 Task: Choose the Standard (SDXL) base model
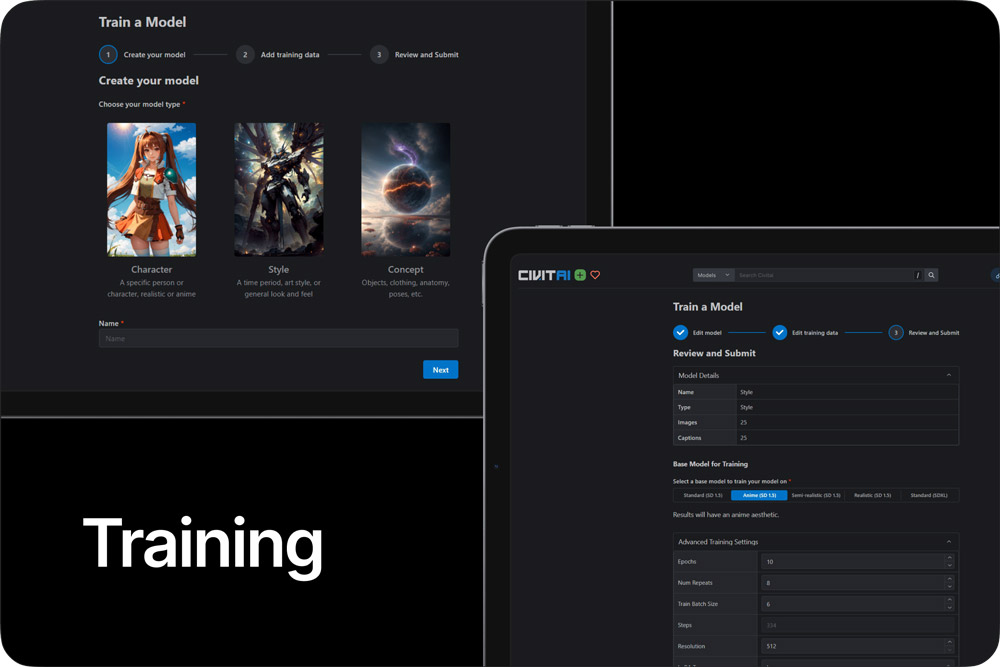click(x=929, y=495)
